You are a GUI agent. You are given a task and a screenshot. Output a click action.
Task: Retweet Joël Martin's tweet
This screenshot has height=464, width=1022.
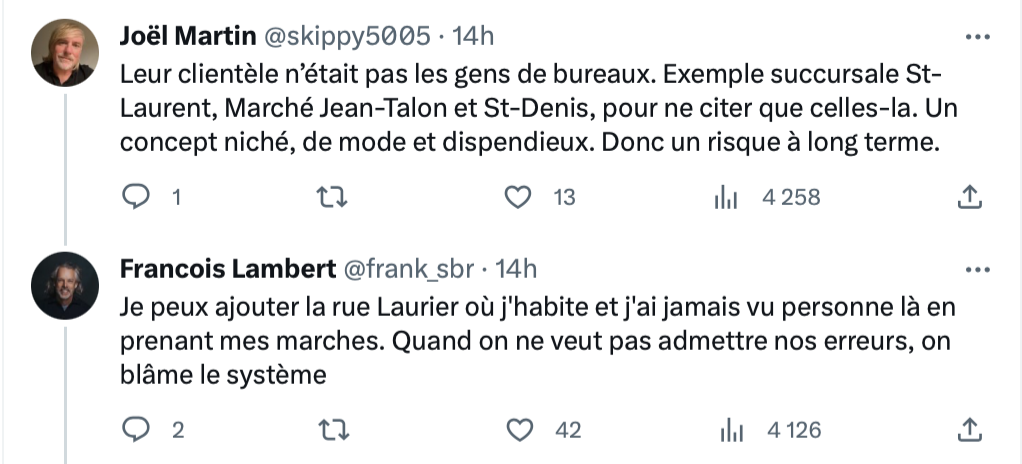(331, 197)
